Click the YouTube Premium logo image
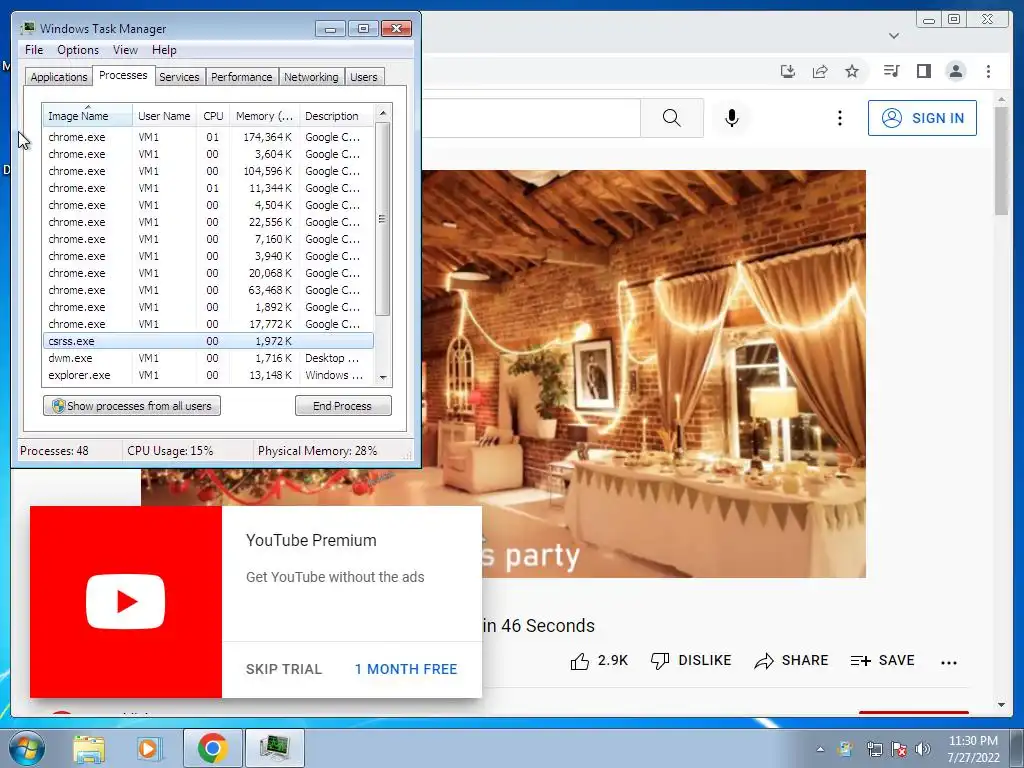Image resolution: width=1024 pixels, height=768 pixels. (x=125, y=601)
